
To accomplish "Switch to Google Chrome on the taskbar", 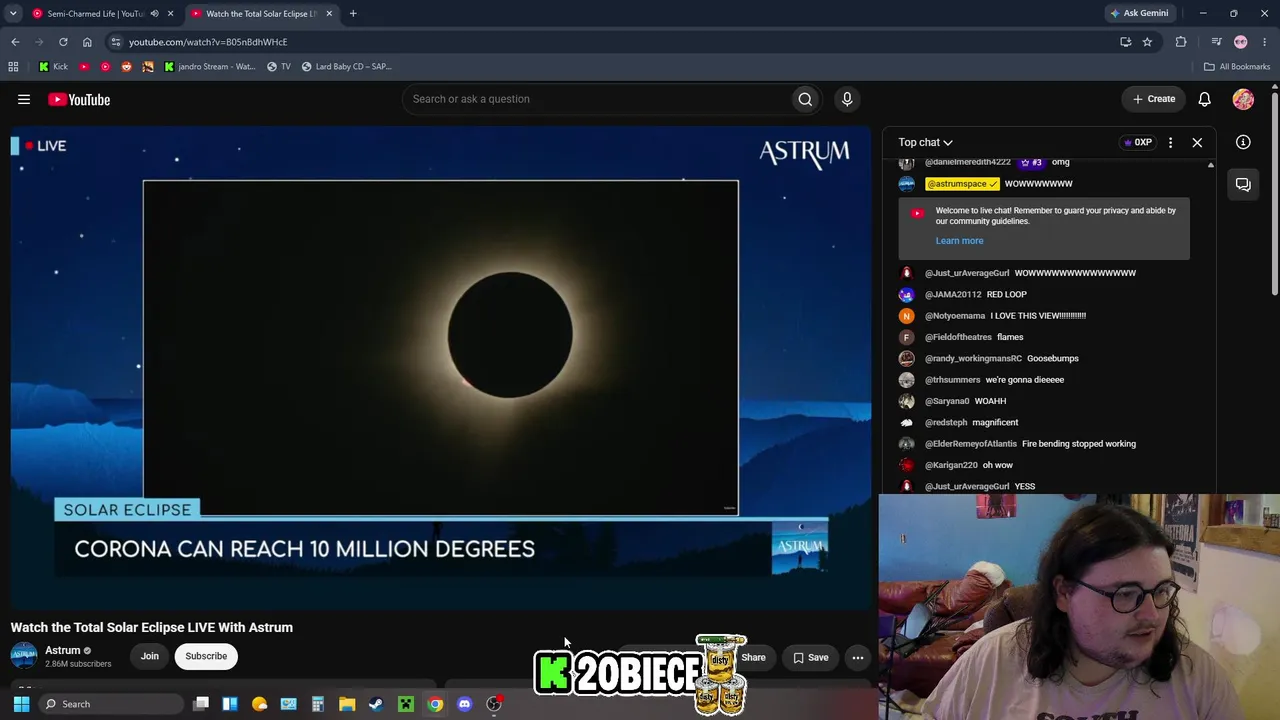I will click(435, 704).
